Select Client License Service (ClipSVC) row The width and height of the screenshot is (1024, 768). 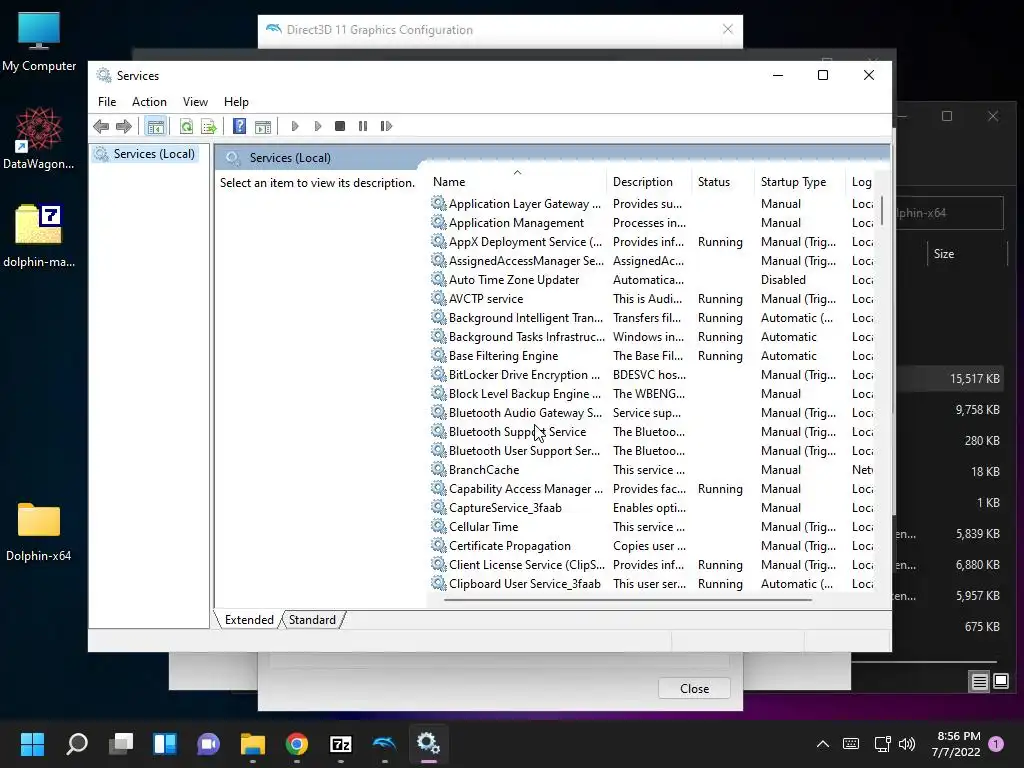[x=651, y=564]
